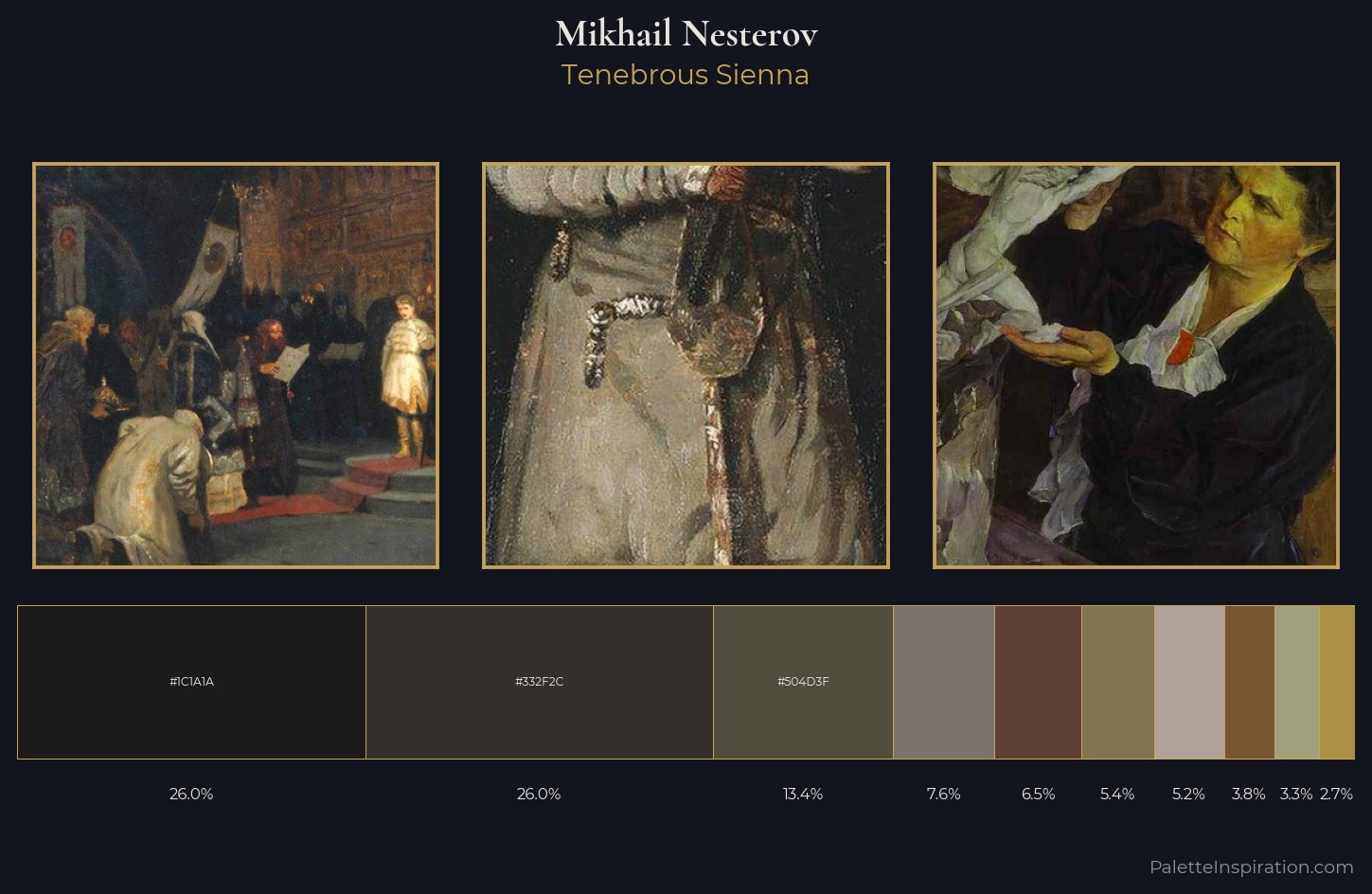Select the reddish-brown swatch above 6.5%

(x=1038, y=682)
